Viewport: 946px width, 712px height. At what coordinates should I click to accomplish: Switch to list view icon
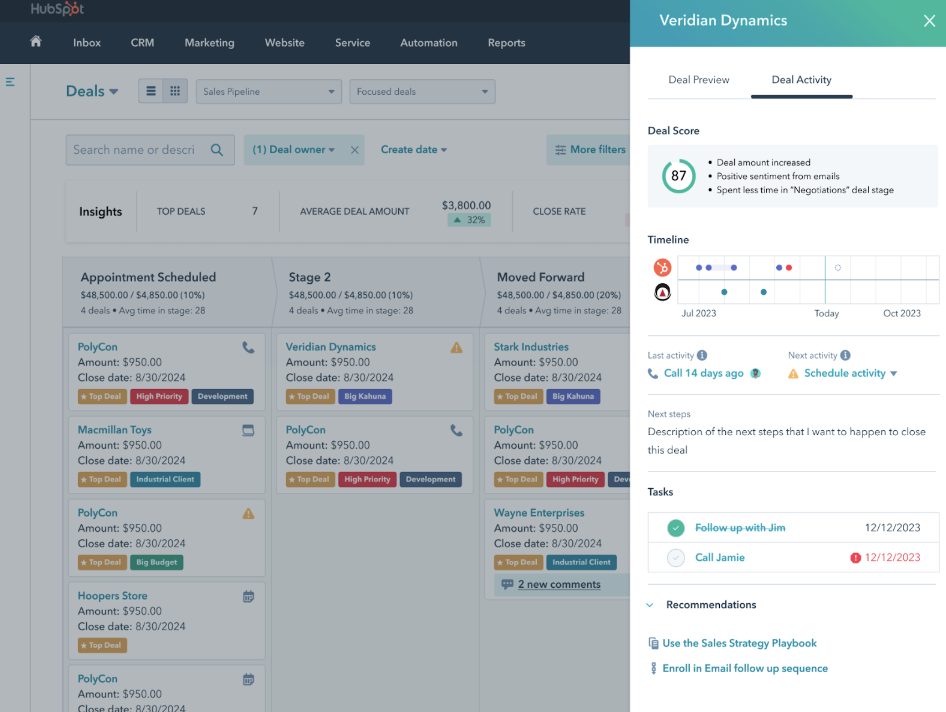coord(151,91)
